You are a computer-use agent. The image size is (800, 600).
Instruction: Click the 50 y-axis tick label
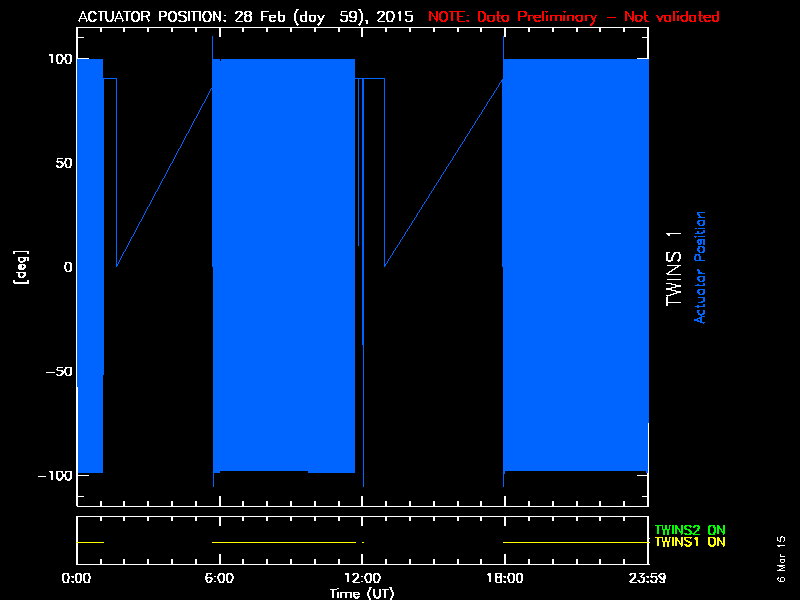(x=62, y=163)
